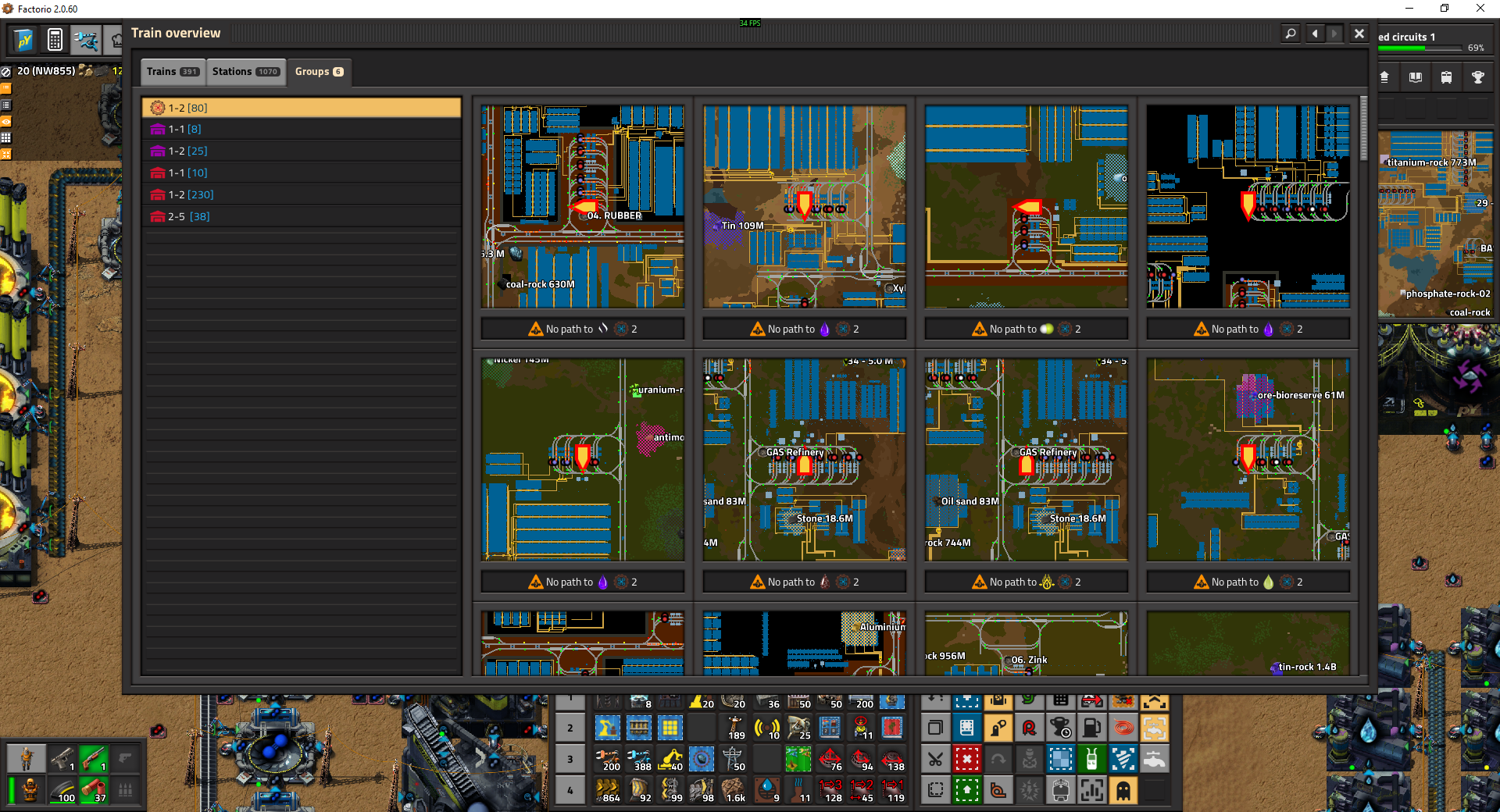The width and height of the screenshot is (1500, 812).
Task: Pick the belt stack showing 864
Action: click(x=608, y=790)
